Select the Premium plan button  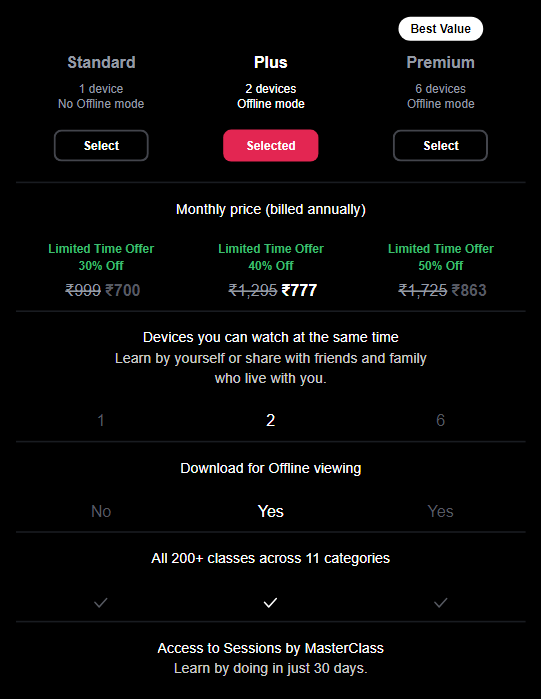[x=440, y=145]
